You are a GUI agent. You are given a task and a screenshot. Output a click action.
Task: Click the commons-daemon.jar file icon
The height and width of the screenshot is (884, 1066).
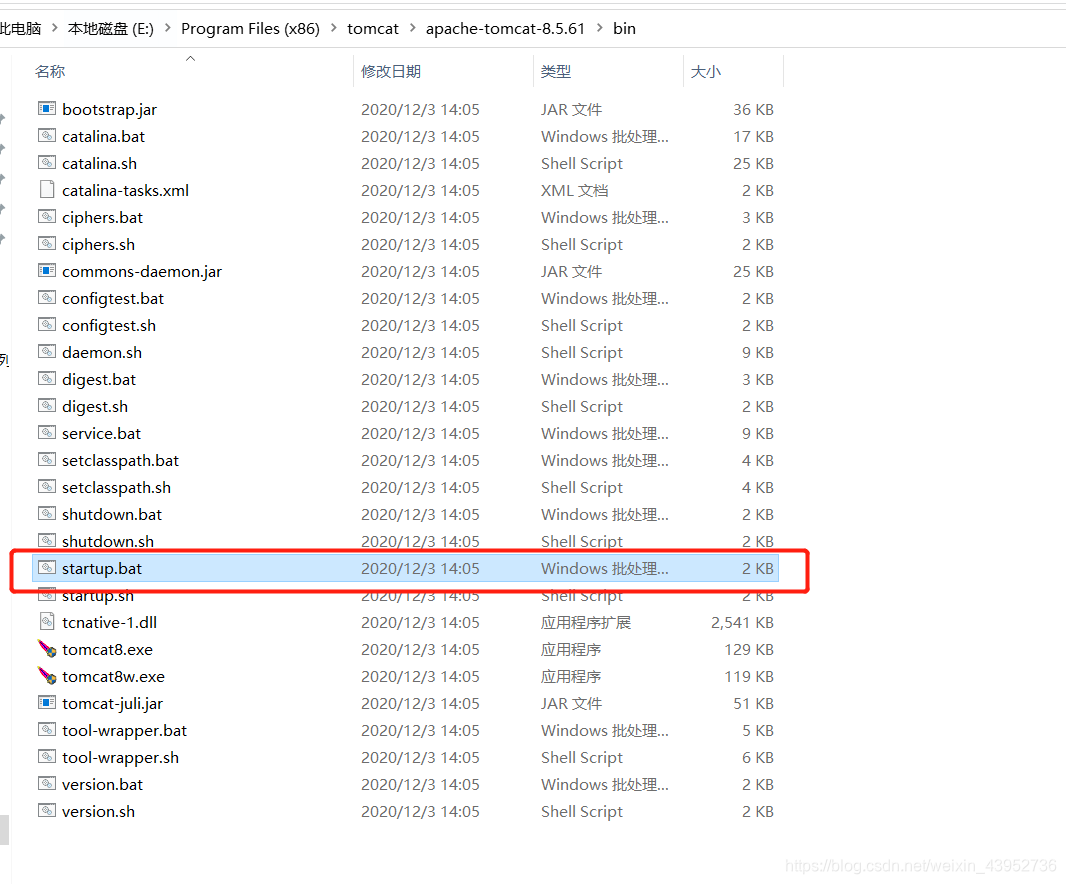tap(47, 271)
